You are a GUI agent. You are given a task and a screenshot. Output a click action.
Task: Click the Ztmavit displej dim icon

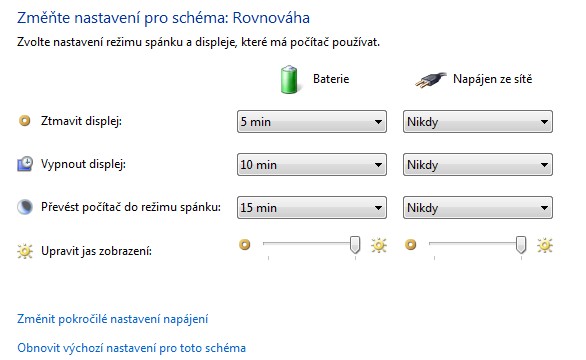pyautogui.click(x=25, y=121)
